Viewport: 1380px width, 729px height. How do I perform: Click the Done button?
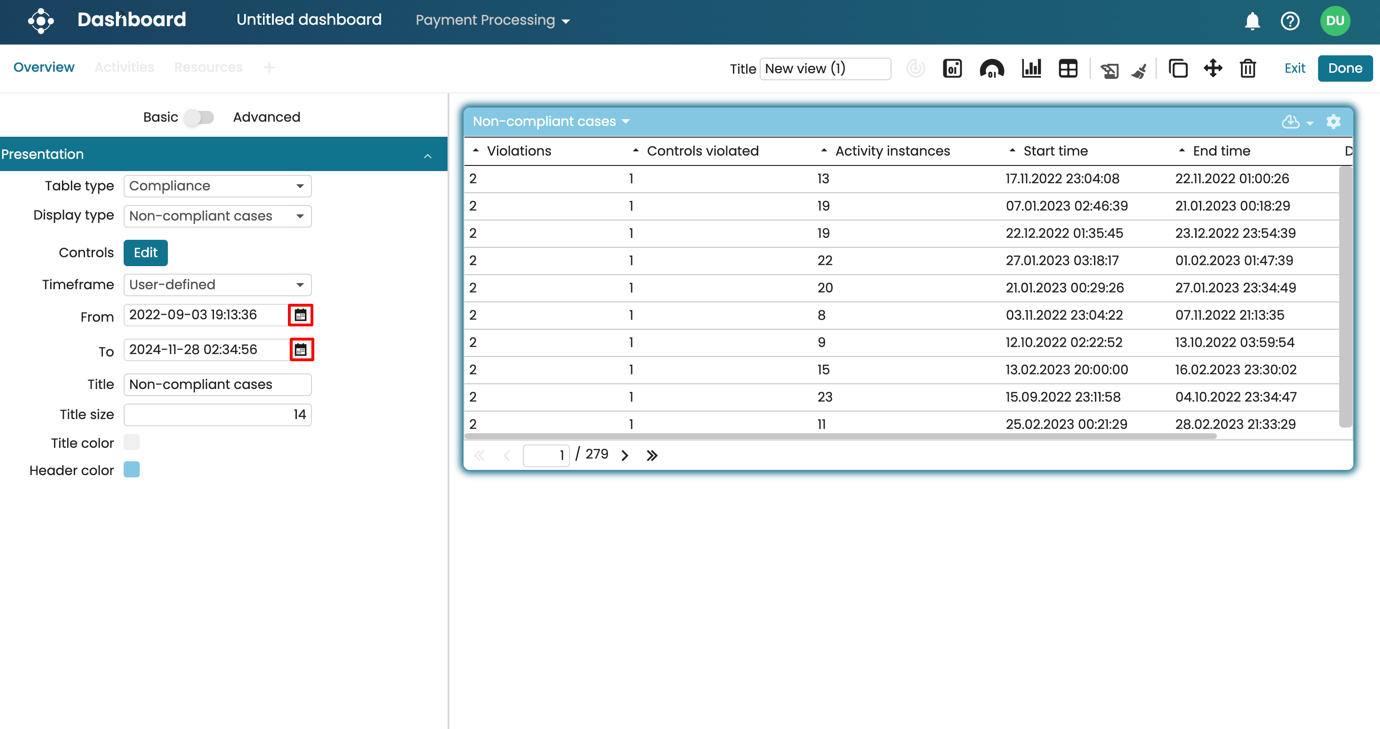pos(1344,69)
